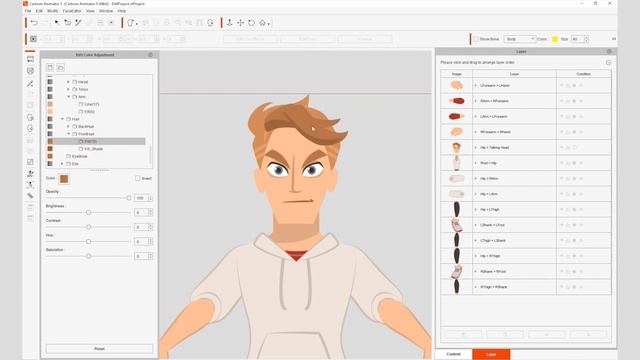Click the Saturation value stepper arrows
The width and height of the screenshot is (640, 360).
tap(151, 256)
